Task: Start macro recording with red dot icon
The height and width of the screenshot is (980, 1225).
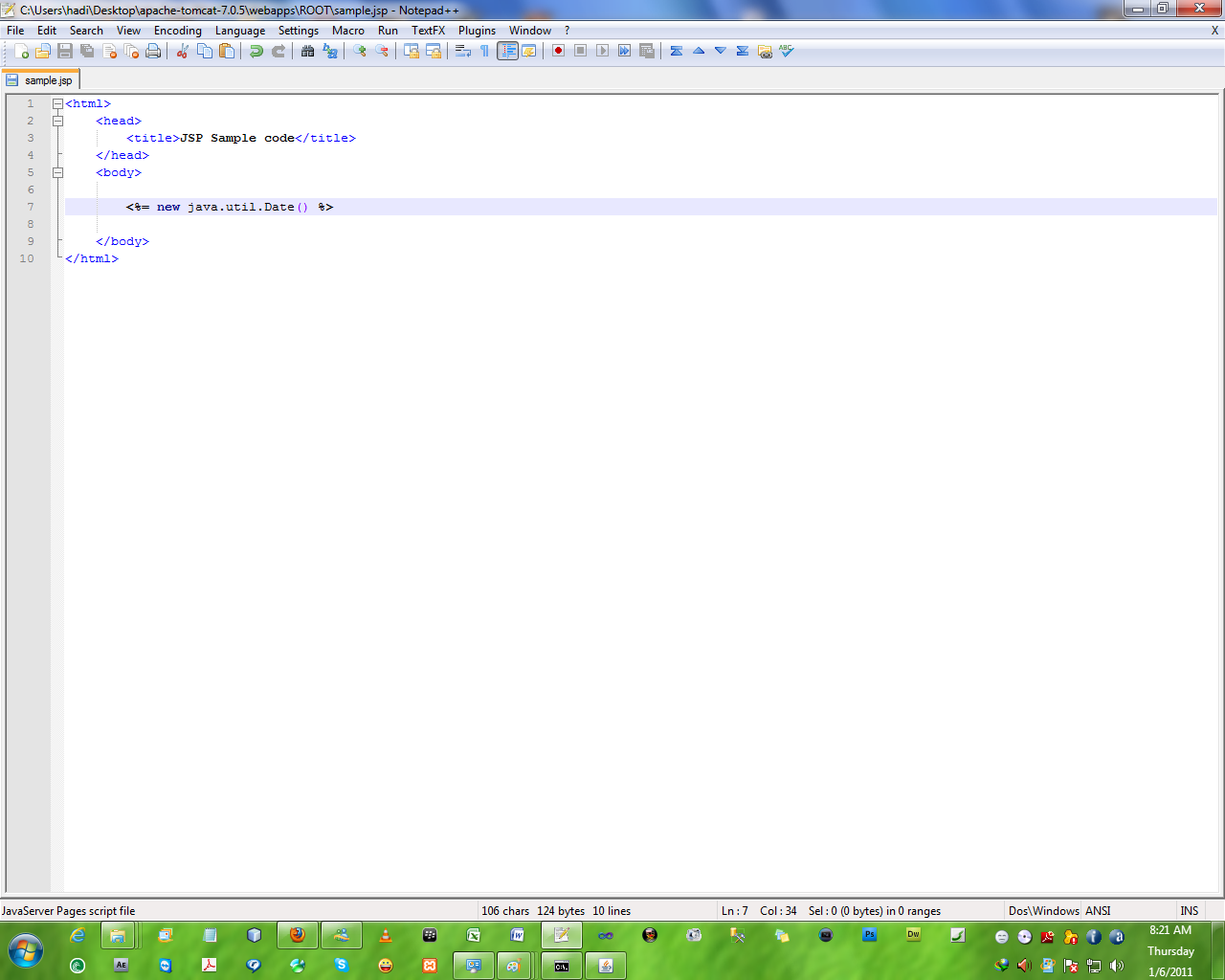Action: 559,51
